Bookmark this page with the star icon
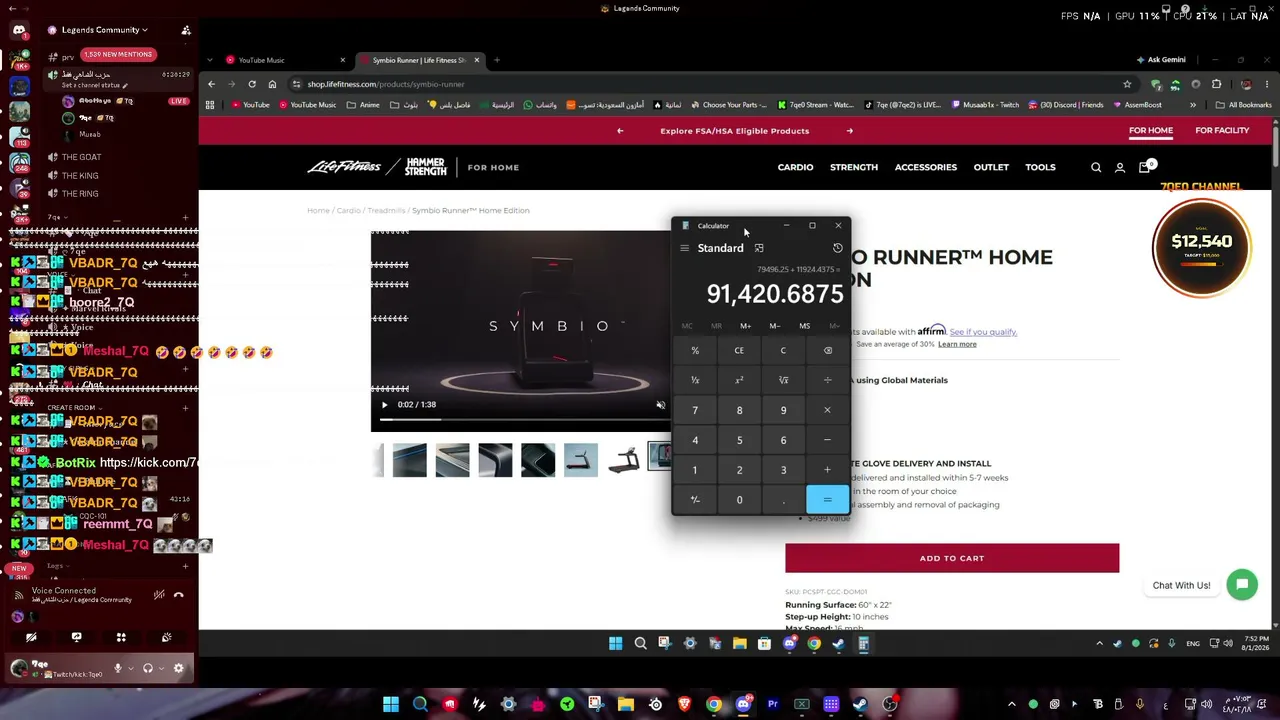Screen dimensions: 1280x720 click(1127, 84)
